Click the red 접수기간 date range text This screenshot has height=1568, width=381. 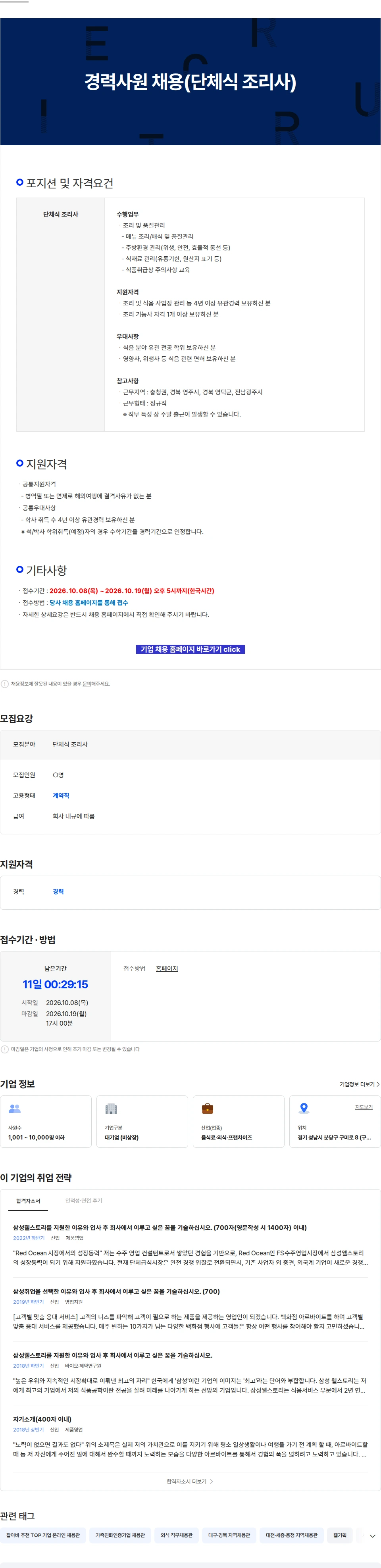pos(131,590)
